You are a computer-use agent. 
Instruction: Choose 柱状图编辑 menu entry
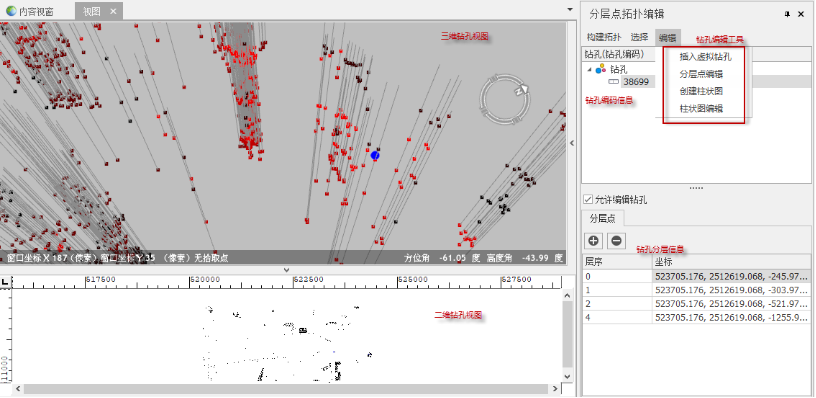click(701, 108)
